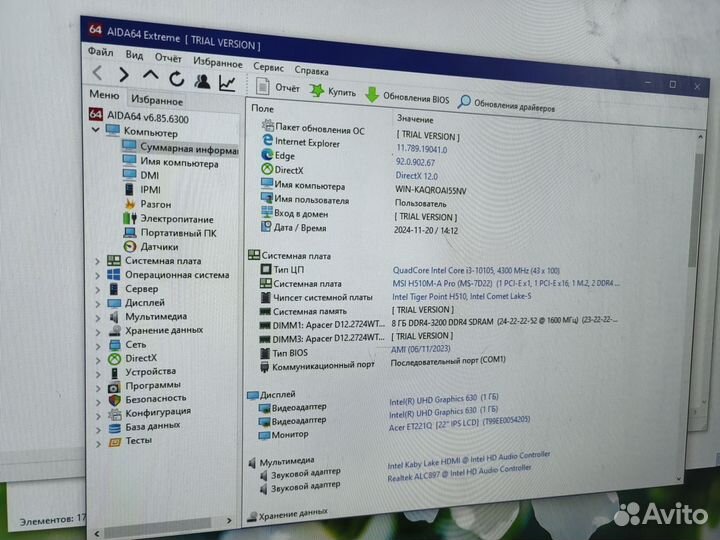Expand the Системная плата tree node
This screenshot has width=720, height=540.
pos(97,261)
